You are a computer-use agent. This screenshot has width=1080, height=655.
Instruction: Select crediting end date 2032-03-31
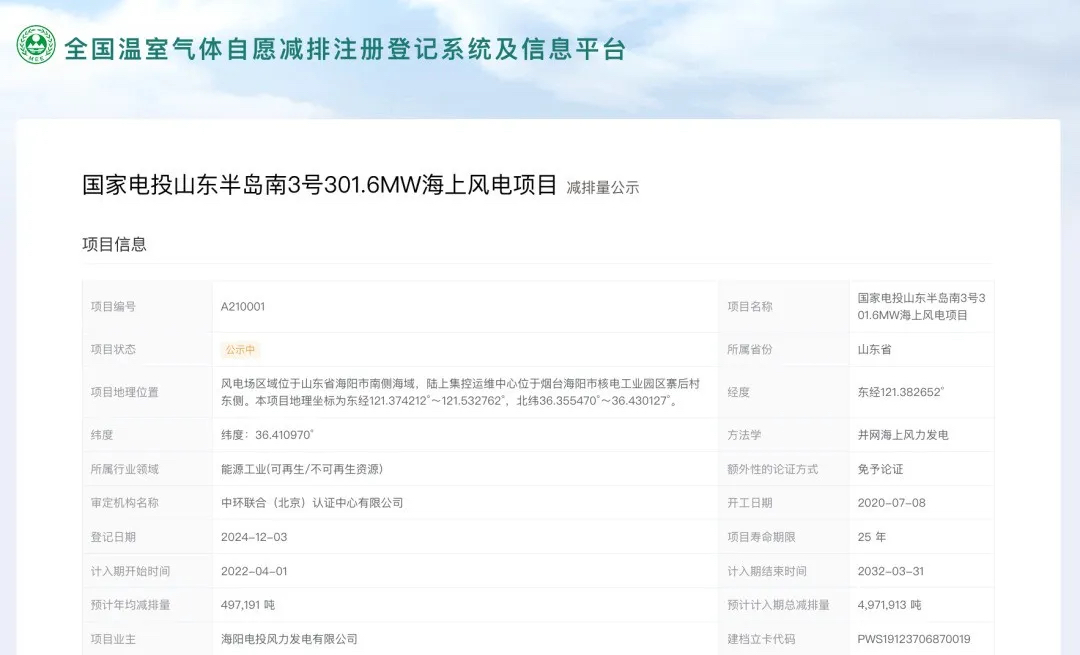click(x=891, y=571)
